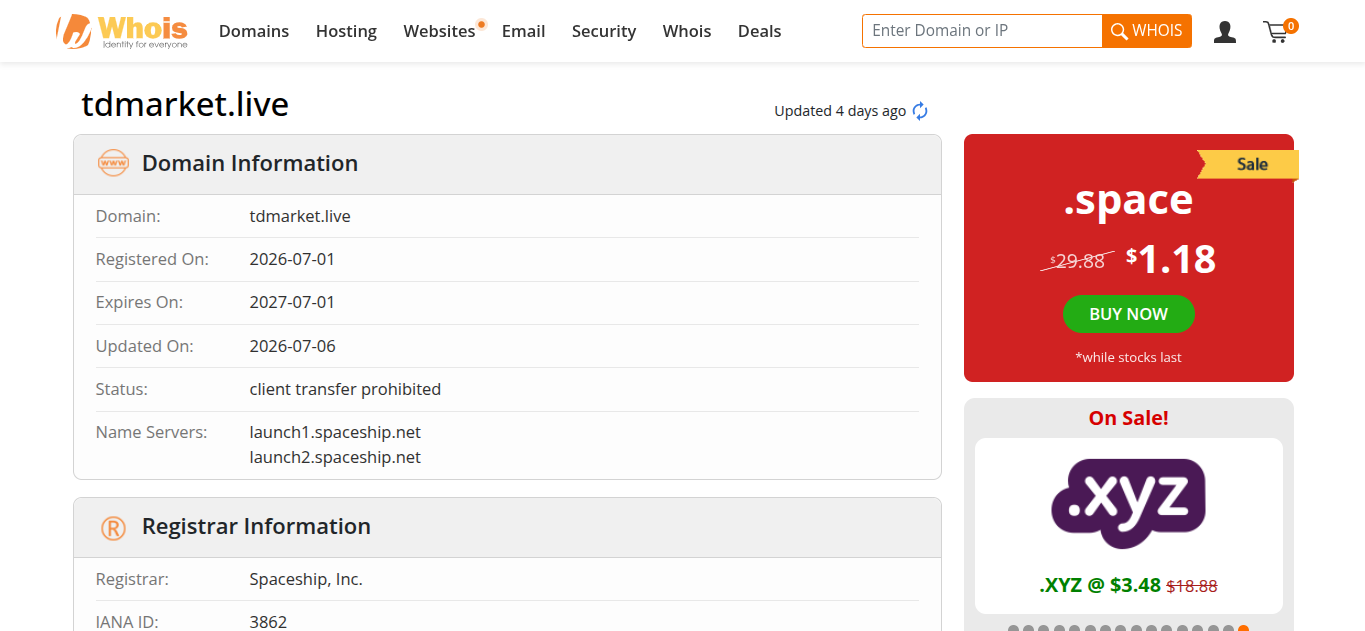This screenshot has height=631, width=1365.
Task: Open the Websites menu
Action: click(x=439, y=31)
